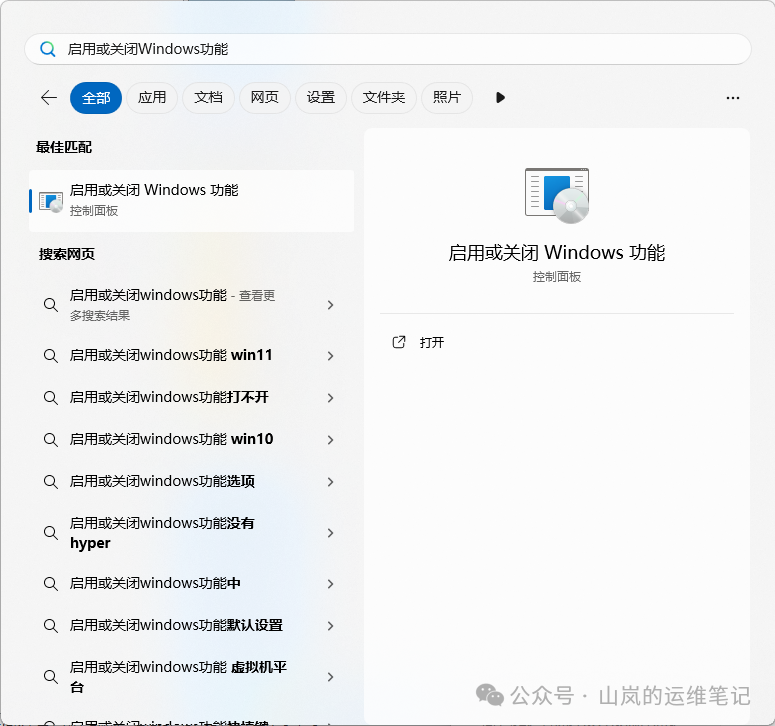775x726 pixels.
Task: Open suggestion 启用或关闭windows功能 win10
Action: point(191,439)
